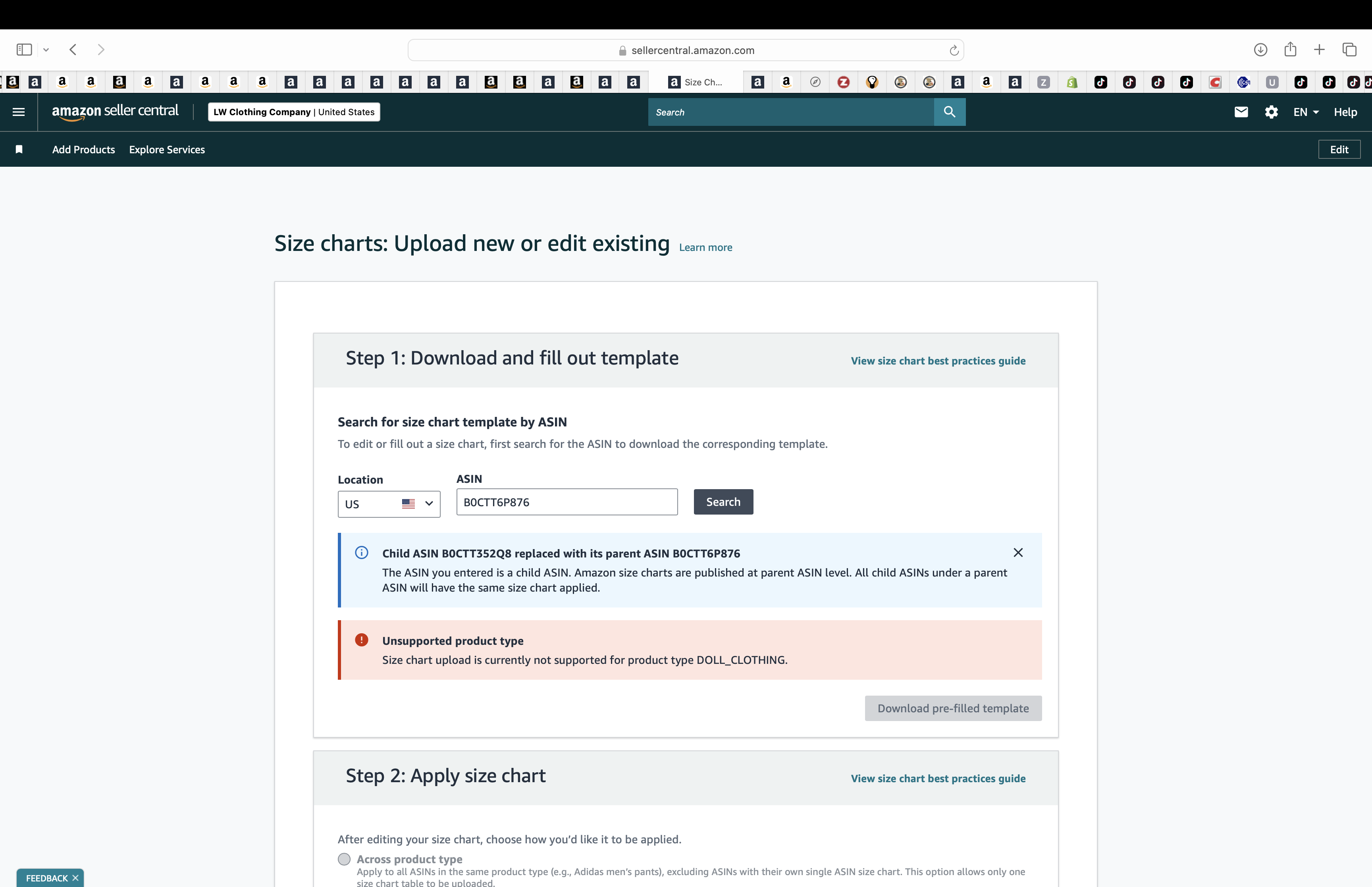This screenshot has width=1372, height=887.
Task: Dismiss the Child ASIN replaced notice
Action: click(1018, 552)
